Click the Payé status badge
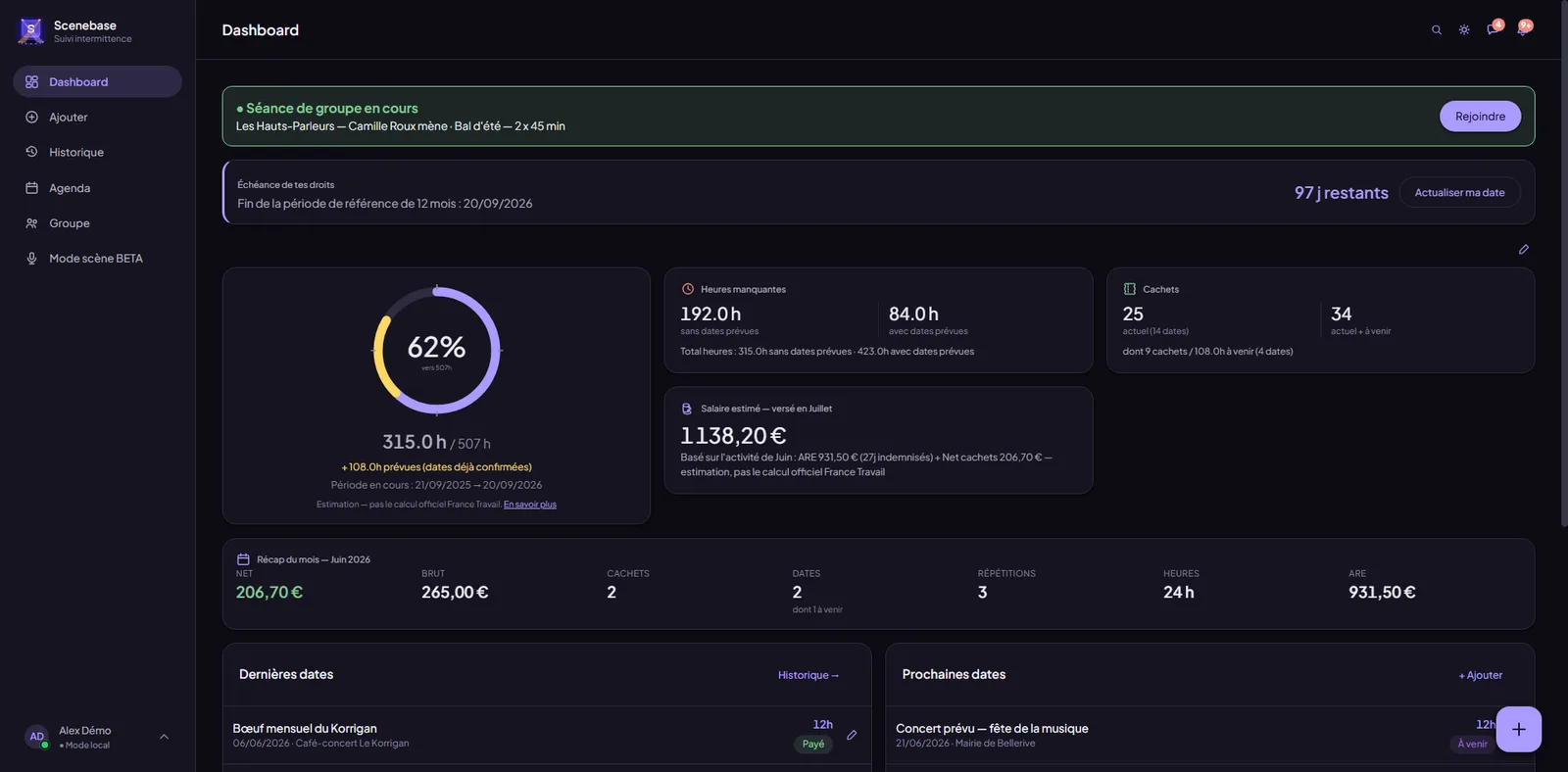This screenshot has height=772, width=1568. pyautogui.click(x=813, y=744)
